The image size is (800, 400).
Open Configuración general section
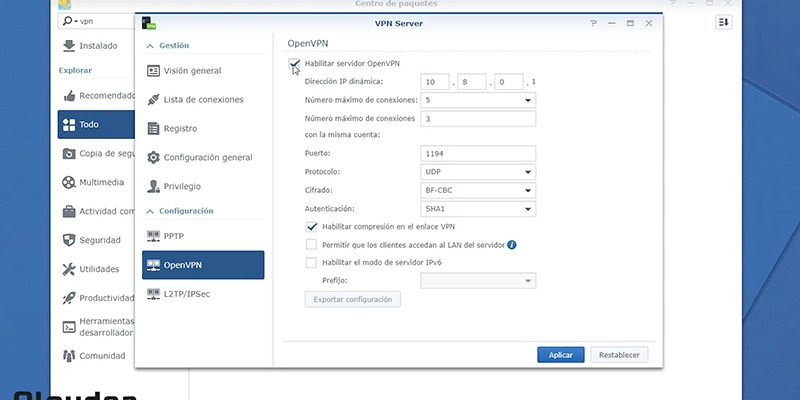203,158
